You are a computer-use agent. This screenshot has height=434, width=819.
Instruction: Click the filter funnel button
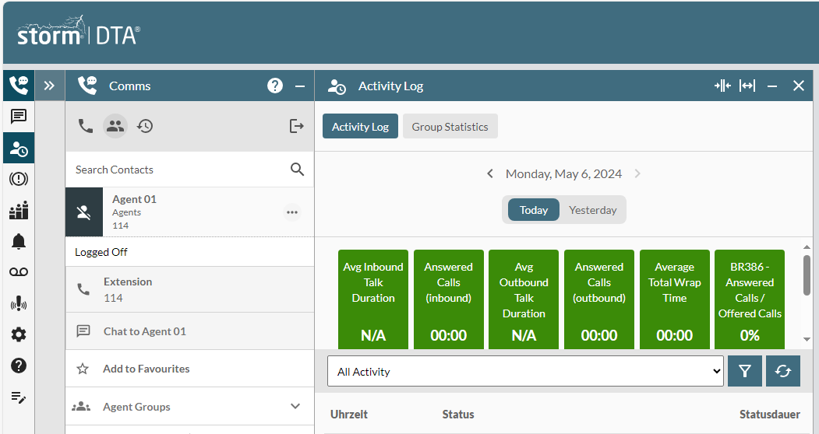pos(745,371)
